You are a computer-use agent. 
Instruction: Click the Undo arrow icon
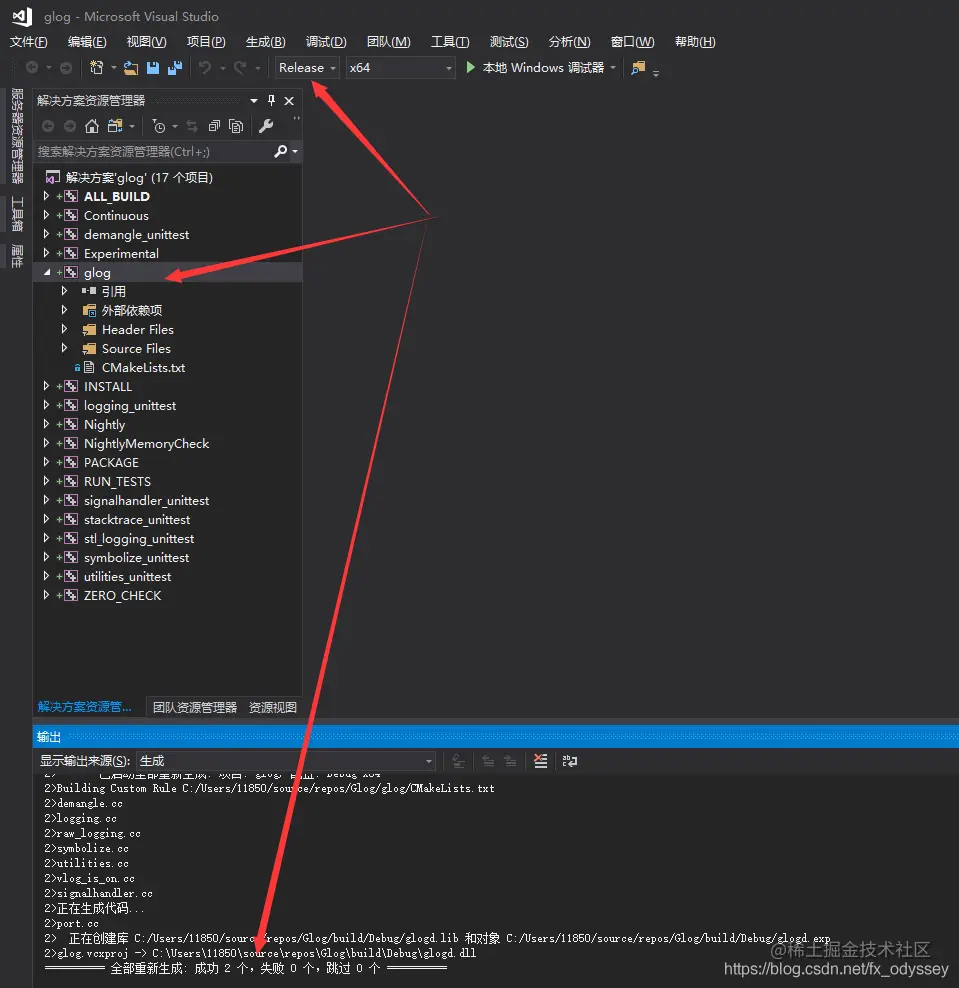click(x=205, y=67)
